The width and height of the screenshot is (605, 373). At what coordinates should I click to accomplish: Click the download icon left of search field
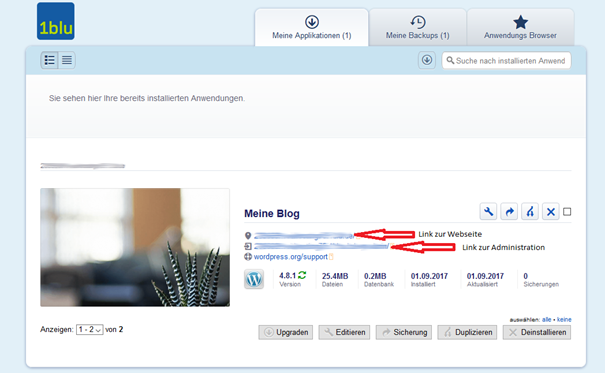(x=427, y=60)
